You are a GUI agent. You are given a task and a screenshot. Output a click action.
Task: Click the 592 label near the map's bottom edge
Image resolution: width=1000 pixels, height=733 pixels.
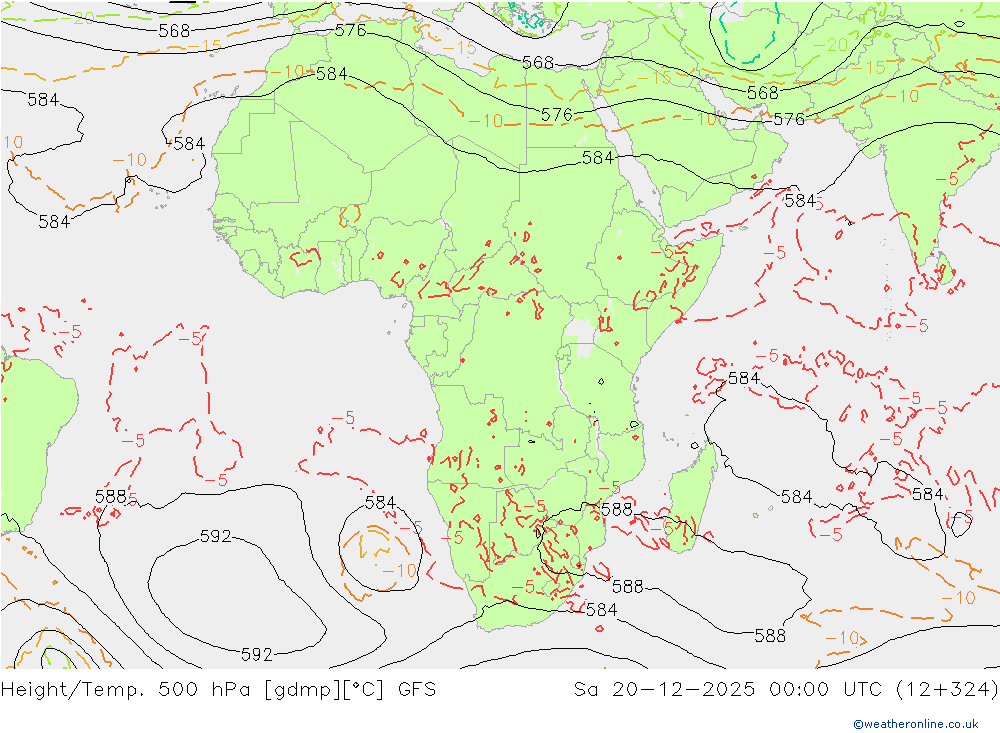256,655
